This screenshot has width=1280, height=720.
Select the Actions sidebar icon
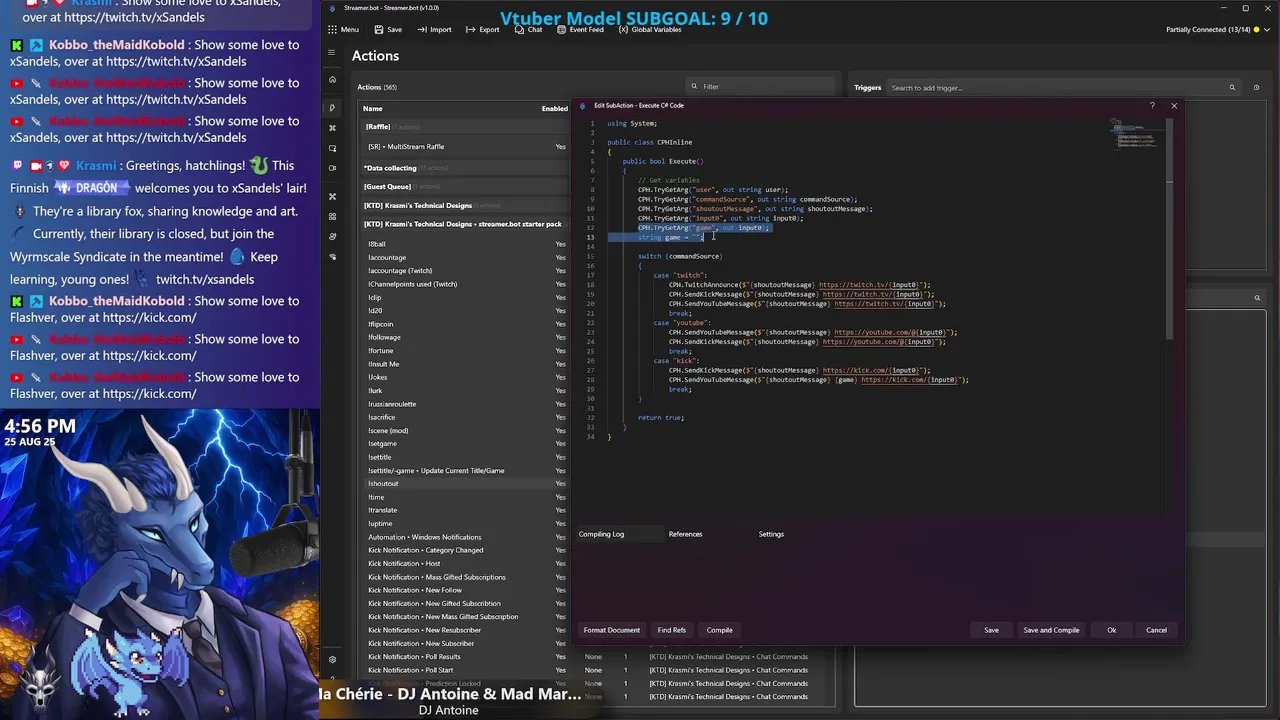332,108
